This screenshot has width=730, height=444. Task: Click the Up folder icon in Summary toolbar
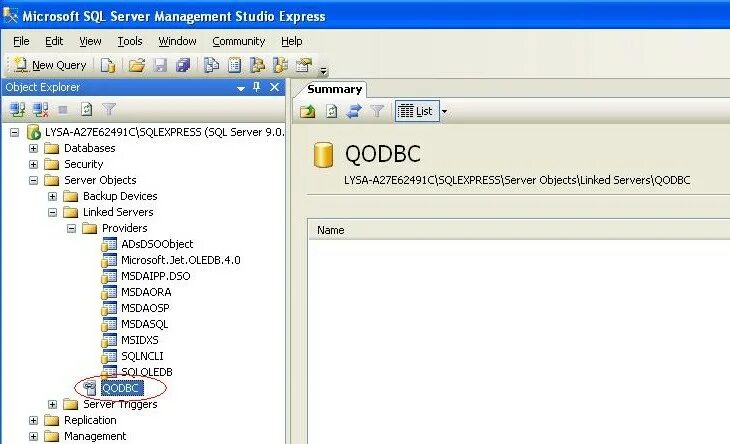307,111
